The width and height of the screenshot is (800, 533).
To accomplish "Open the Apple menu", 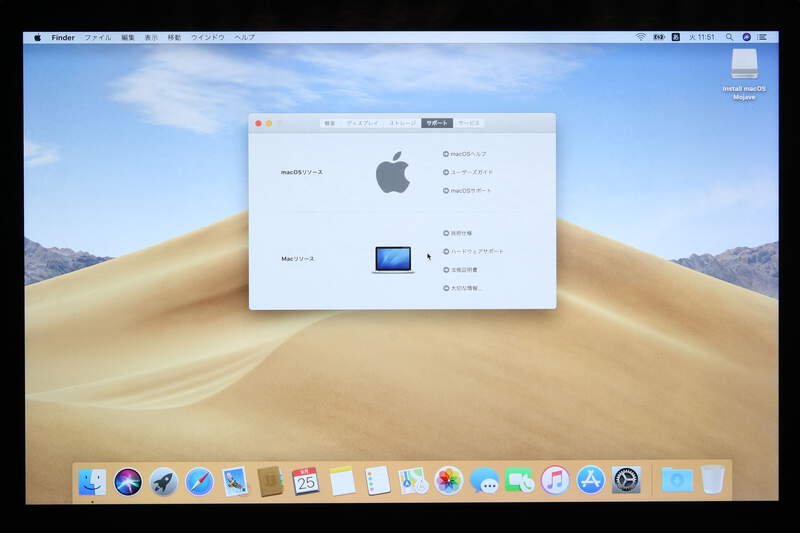I will [x=38, y=37].
